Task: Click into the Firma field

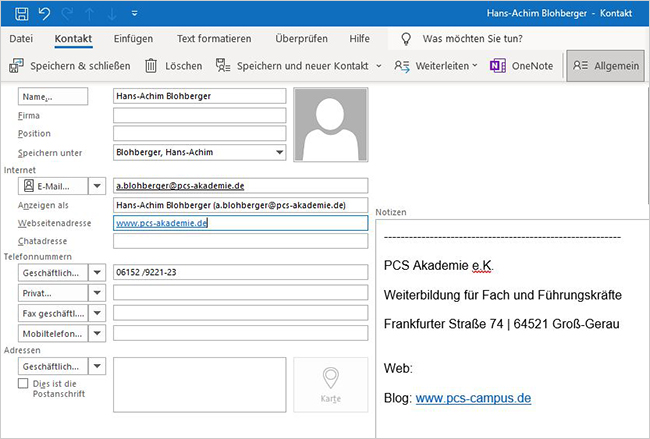Action: (x=199, y=115)
